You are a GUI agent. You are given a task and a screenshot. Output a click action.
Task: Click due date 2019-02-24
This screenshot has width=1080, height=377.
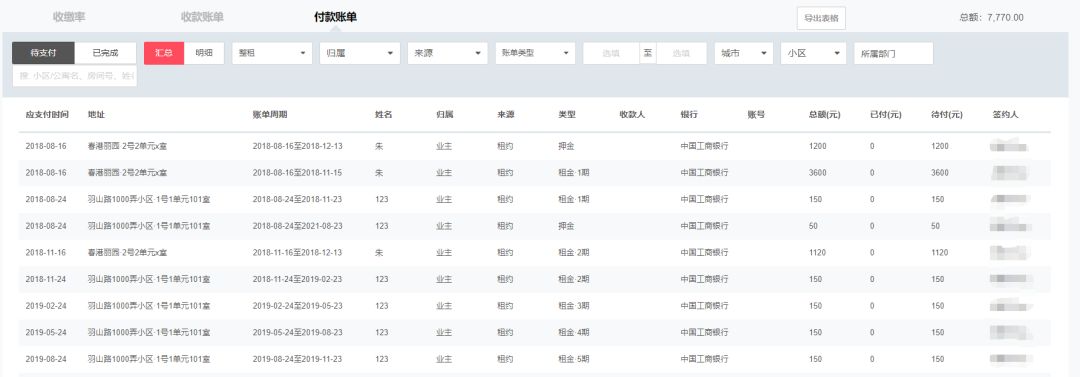(46, 306)
